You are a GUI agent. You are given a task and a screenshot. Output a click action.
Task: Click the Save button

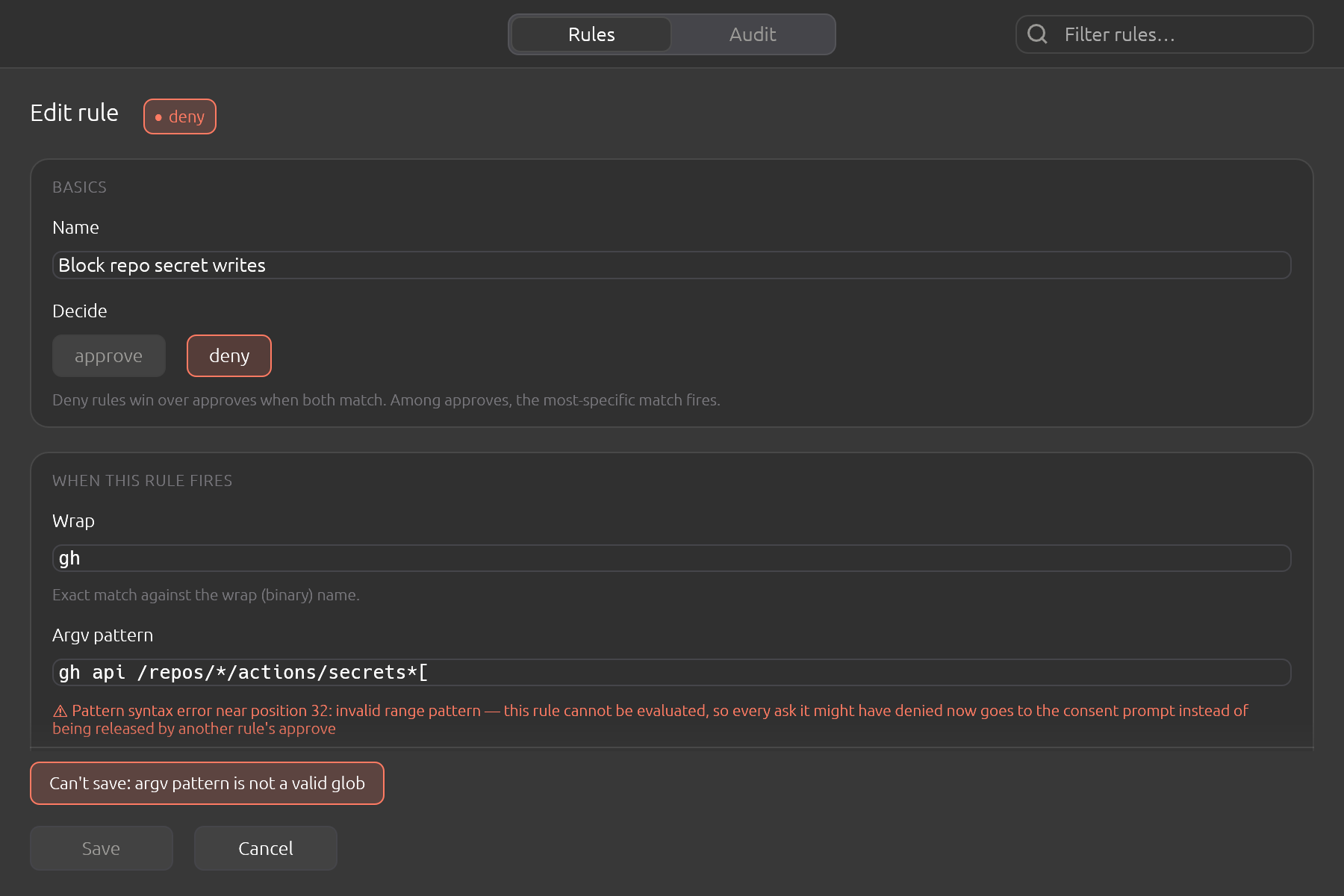[102, 848]
